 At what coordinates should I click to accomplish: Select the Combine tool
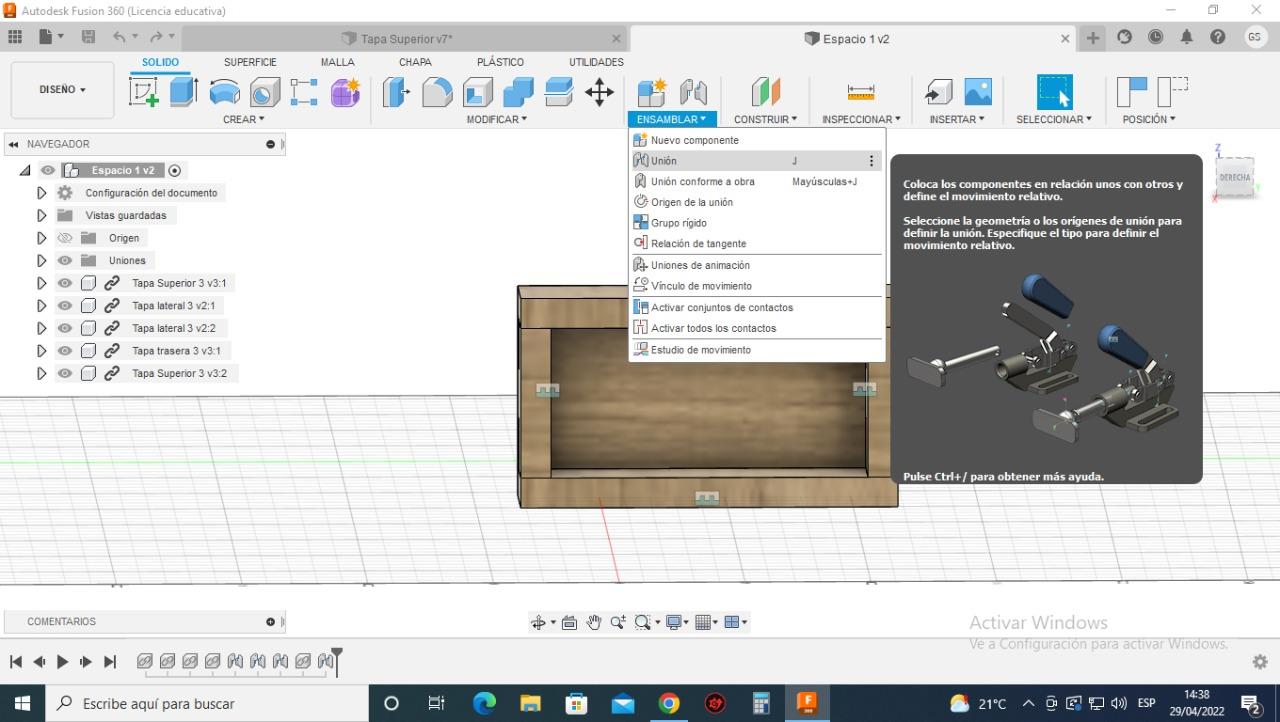[518, 92]
